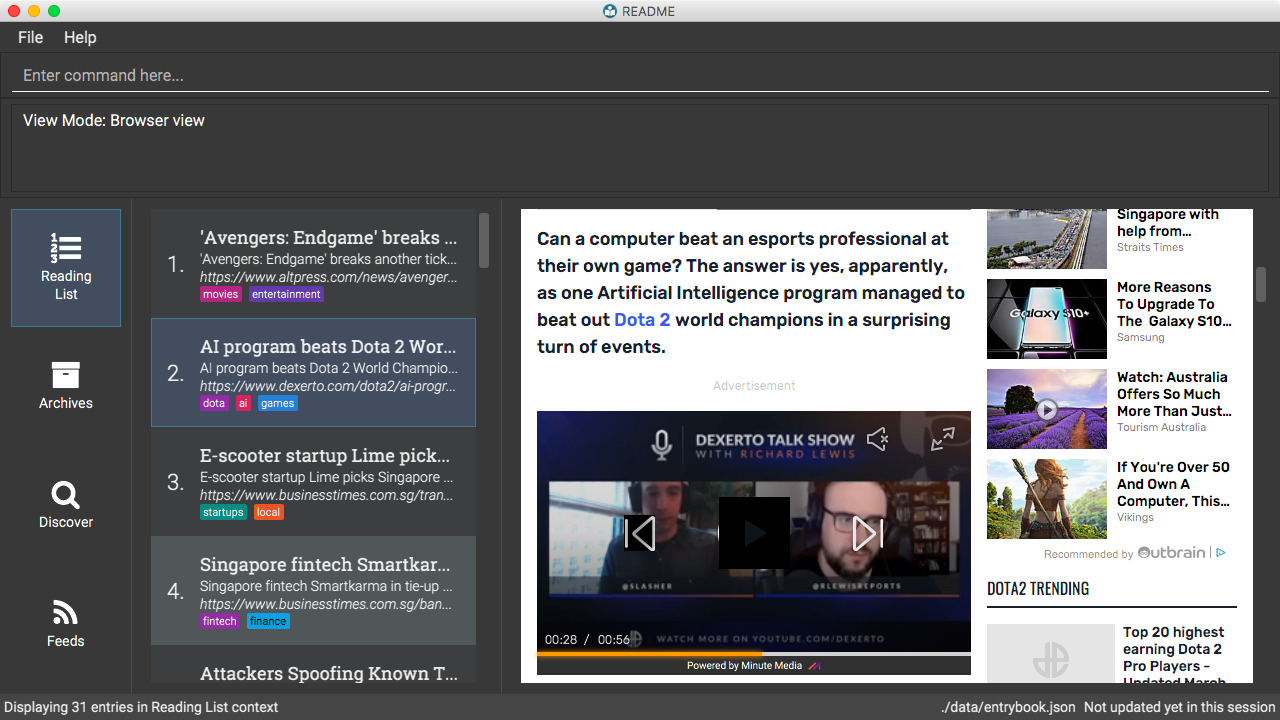
Task: Click the Outbrain arrow icon
Action: click(x=1221, y=552)
